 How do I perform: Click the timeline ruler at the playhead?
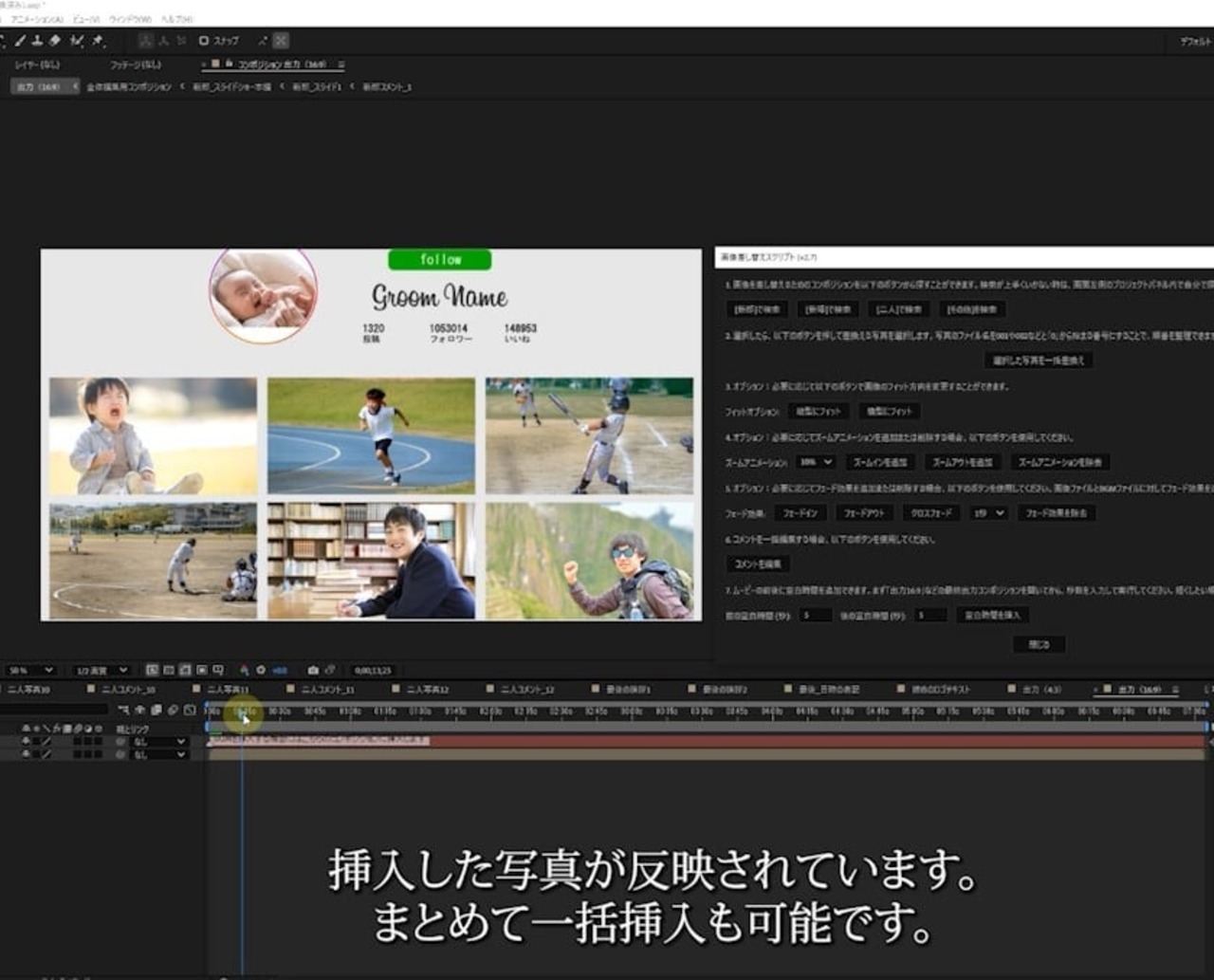click(x=243, y=712)
